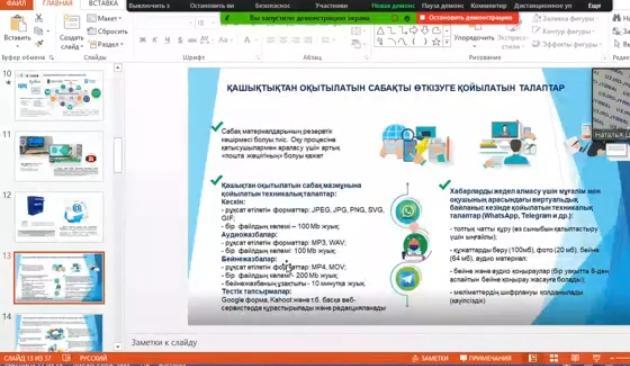Open the Макет layout dropdown
Image resolution: width=630 pixels, height=366 pixels.
coord(104,18)
